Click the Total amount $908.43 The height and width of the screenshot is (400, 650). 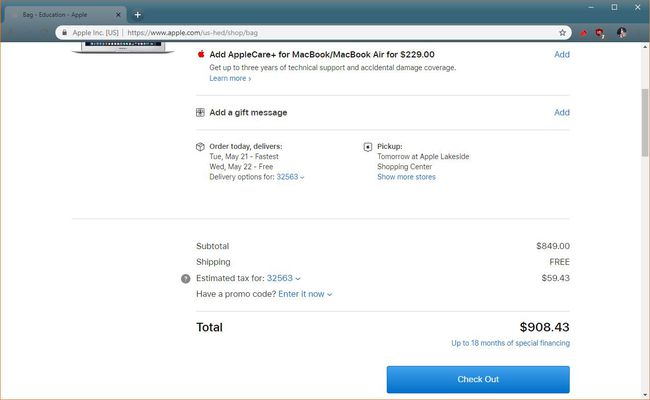click(544, 327)
